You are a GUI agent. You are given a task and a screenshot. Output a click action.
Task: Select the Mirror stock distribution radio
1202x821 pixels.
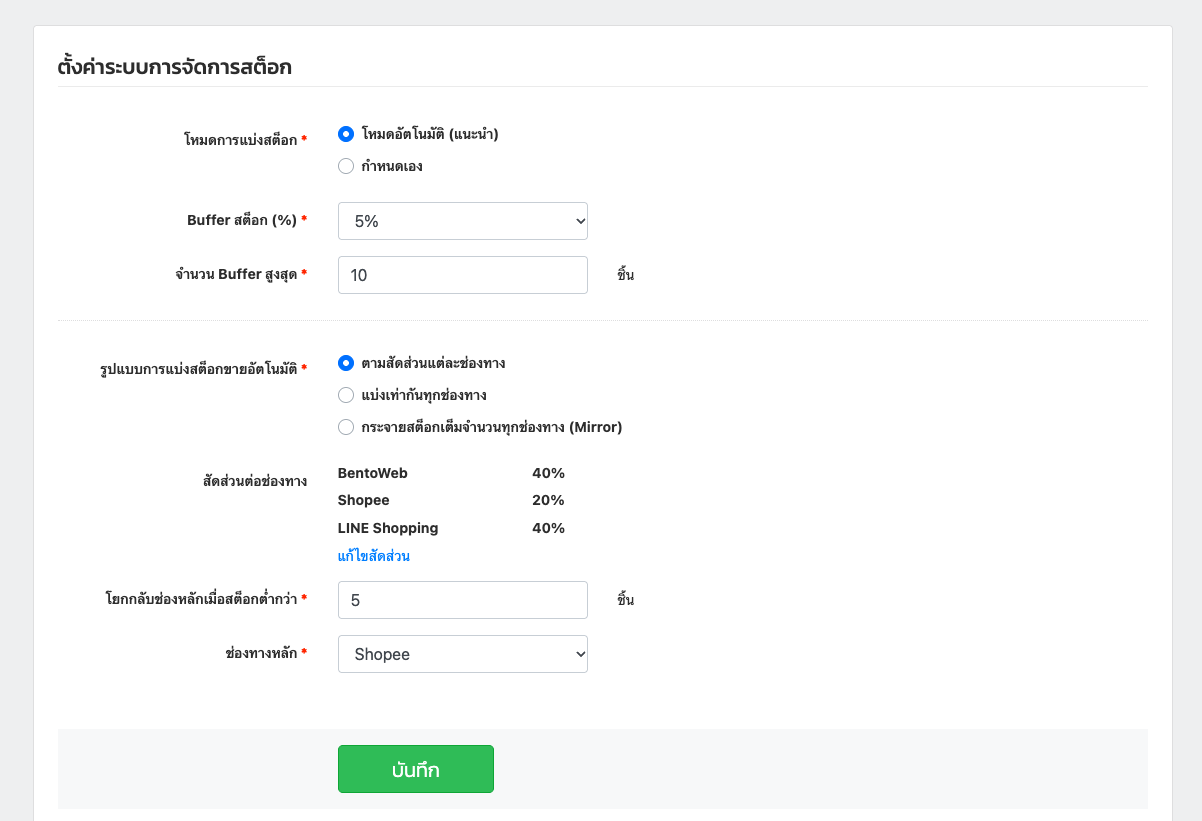pyautogui.click(x=346, y=427)
